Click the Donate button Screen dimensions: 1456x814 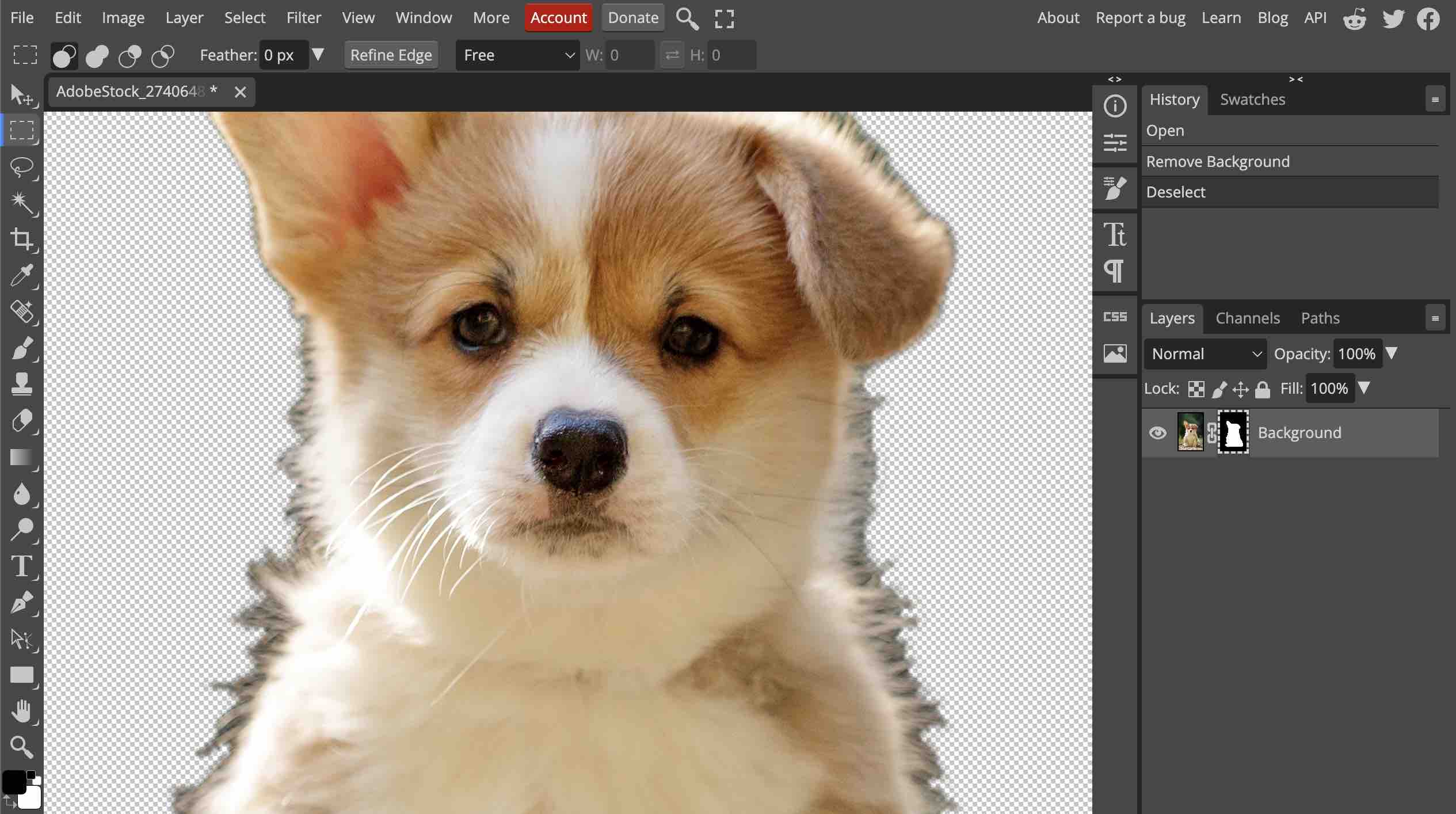(632, 18)
